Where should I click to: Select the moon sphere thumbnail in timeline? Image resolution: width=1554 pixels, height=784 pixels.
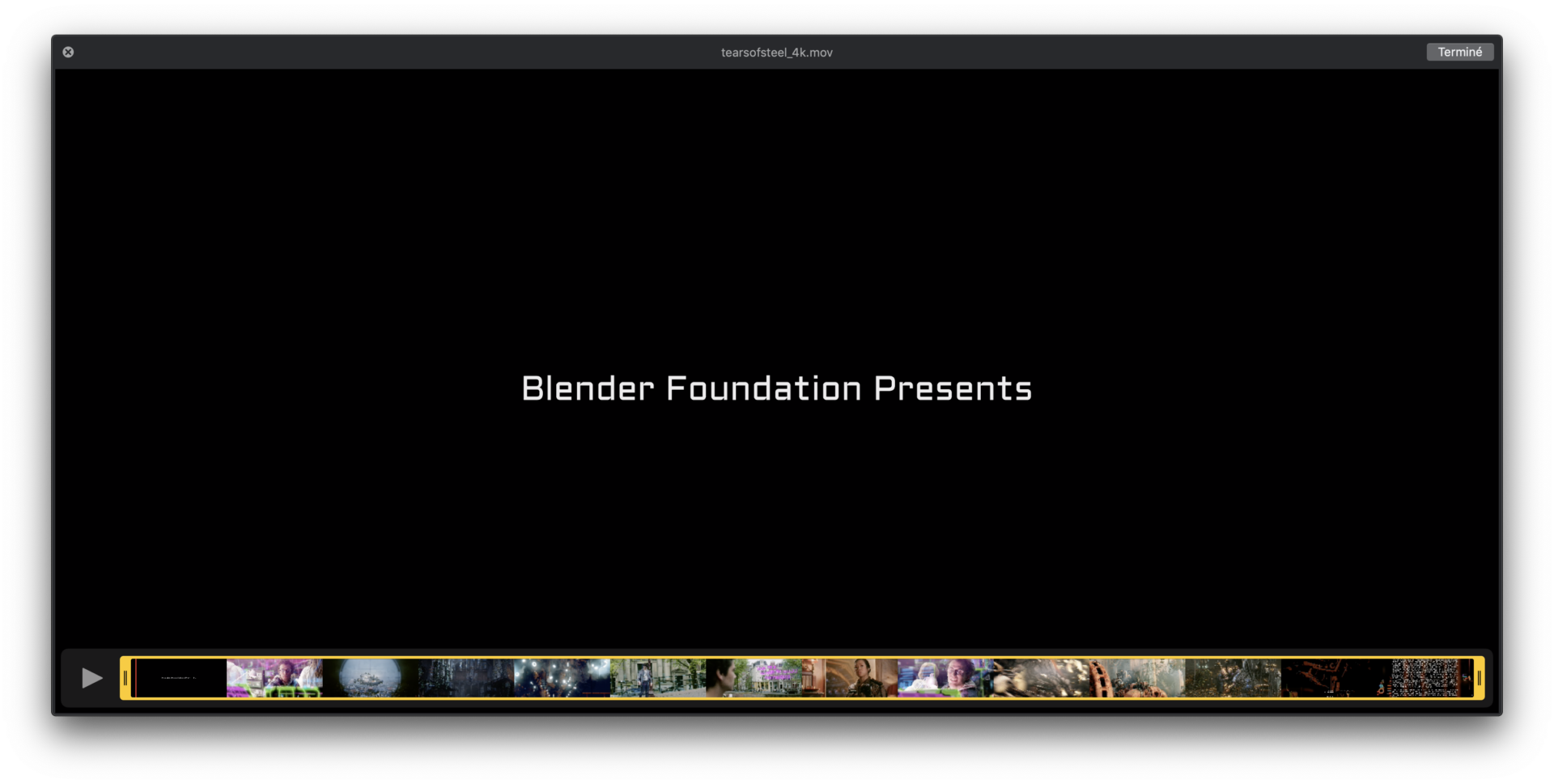point(370,678)
